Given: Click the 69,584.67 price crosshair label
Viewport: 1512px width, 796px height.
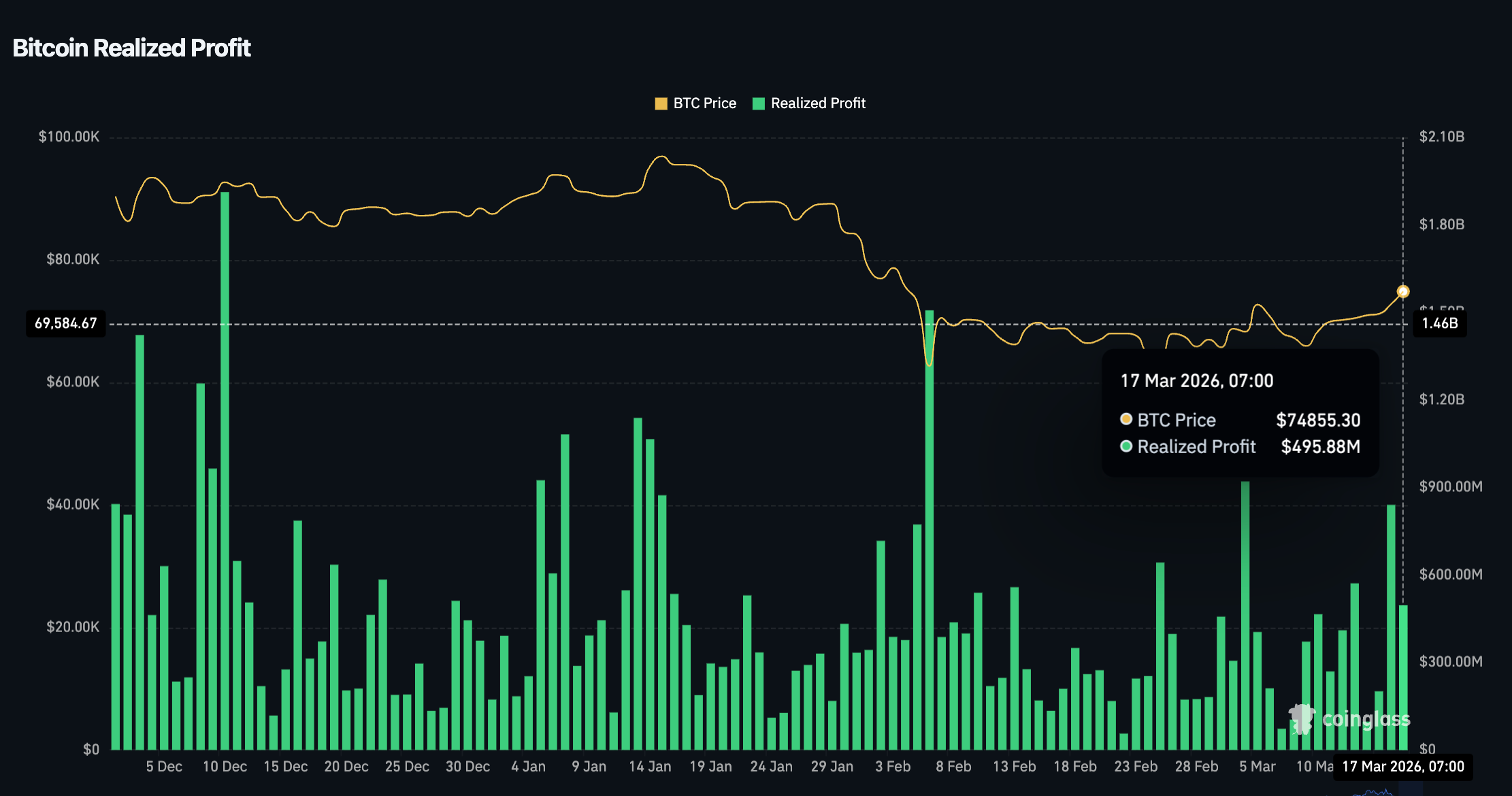Looking at the screenshot, I should pos(66,323).
